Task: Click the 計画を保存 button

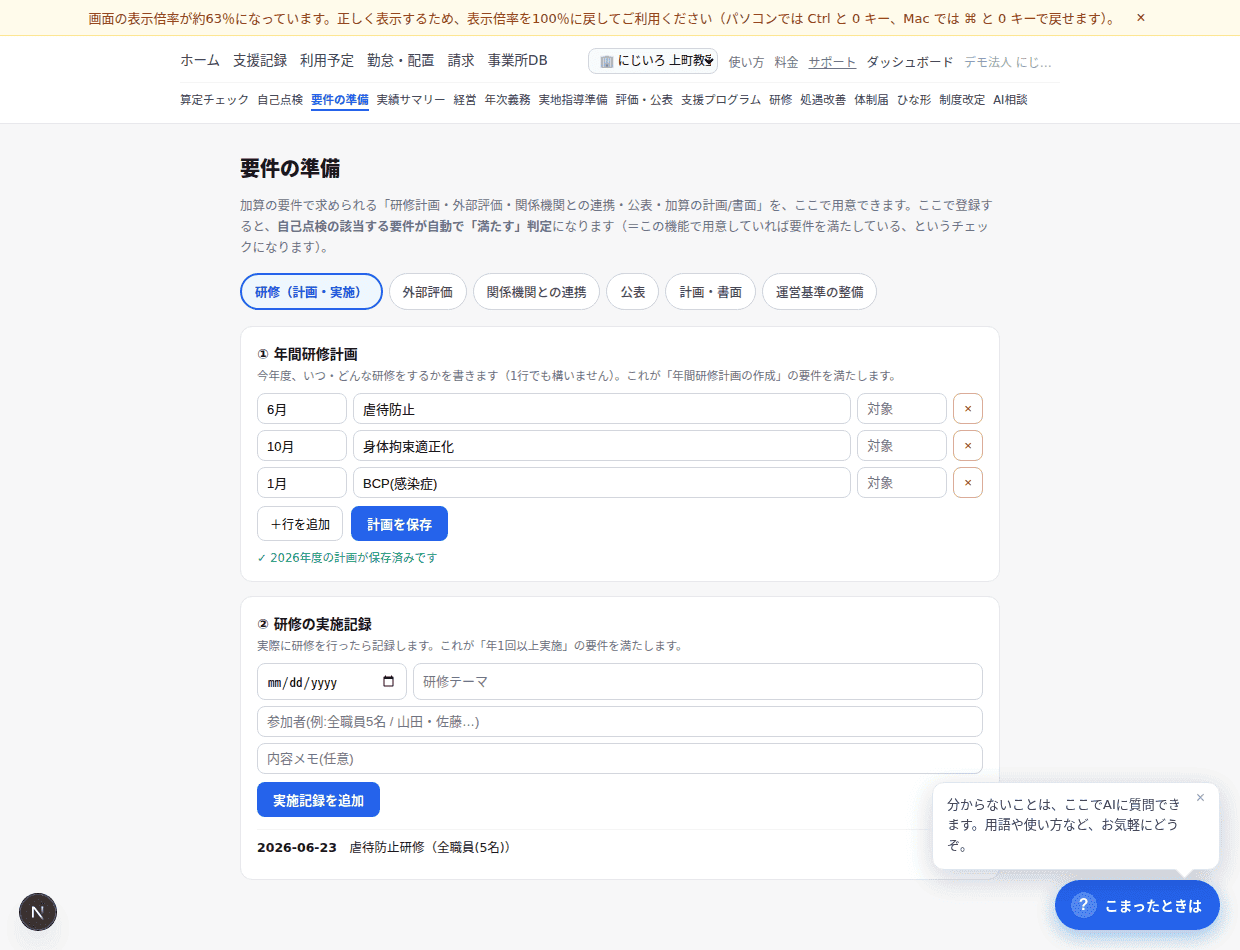Action: tap(399, 524)
